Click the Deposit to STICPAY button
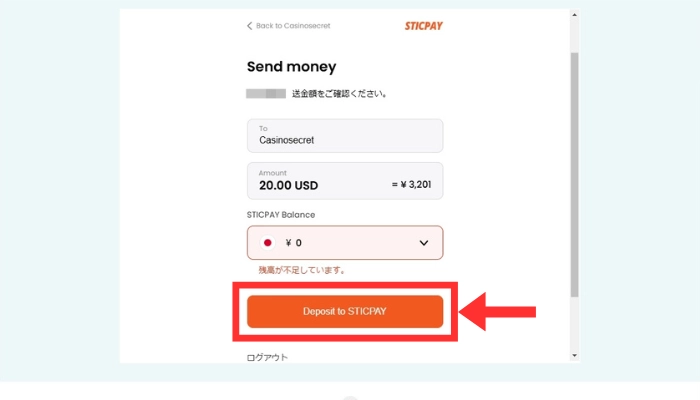This screenshot has width=700, height=400. click(345, 311)
